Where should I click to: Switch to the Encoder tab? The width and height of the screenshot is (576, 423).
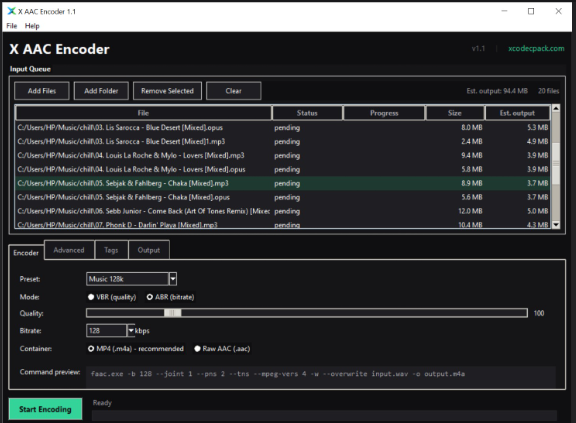[x=26, y=253]
